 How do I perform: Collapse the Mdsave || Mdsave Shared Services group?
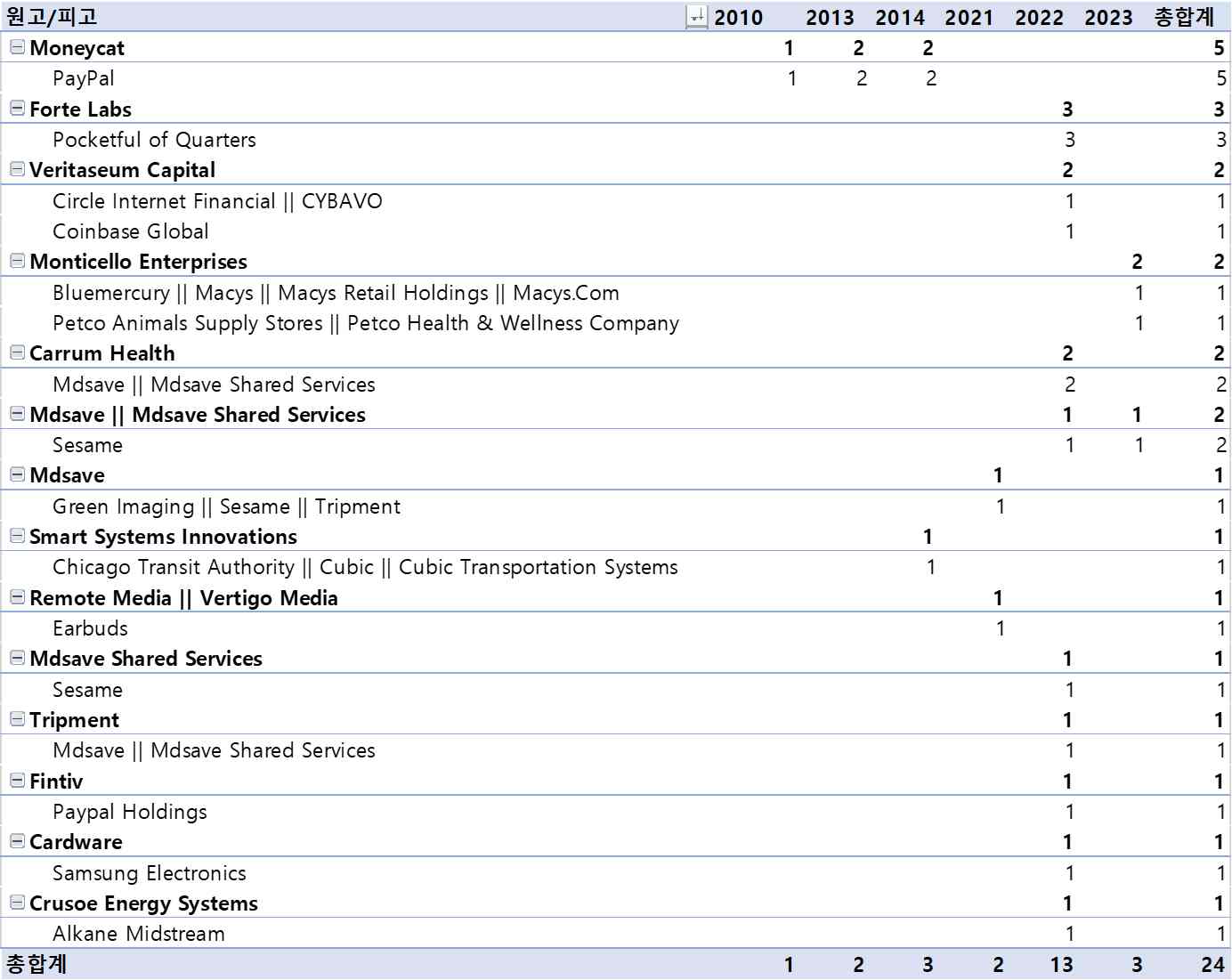[17, 414]
